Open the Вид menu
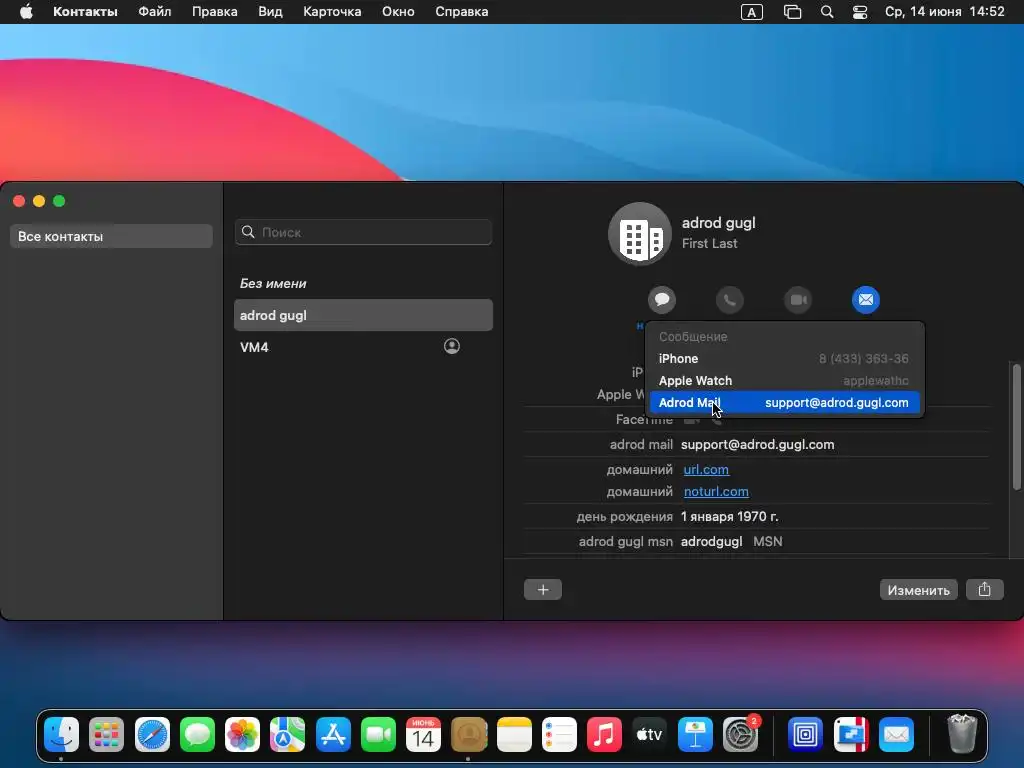Image resolution: width=1024 pixels, height=768 pixels. pos(270,12)
